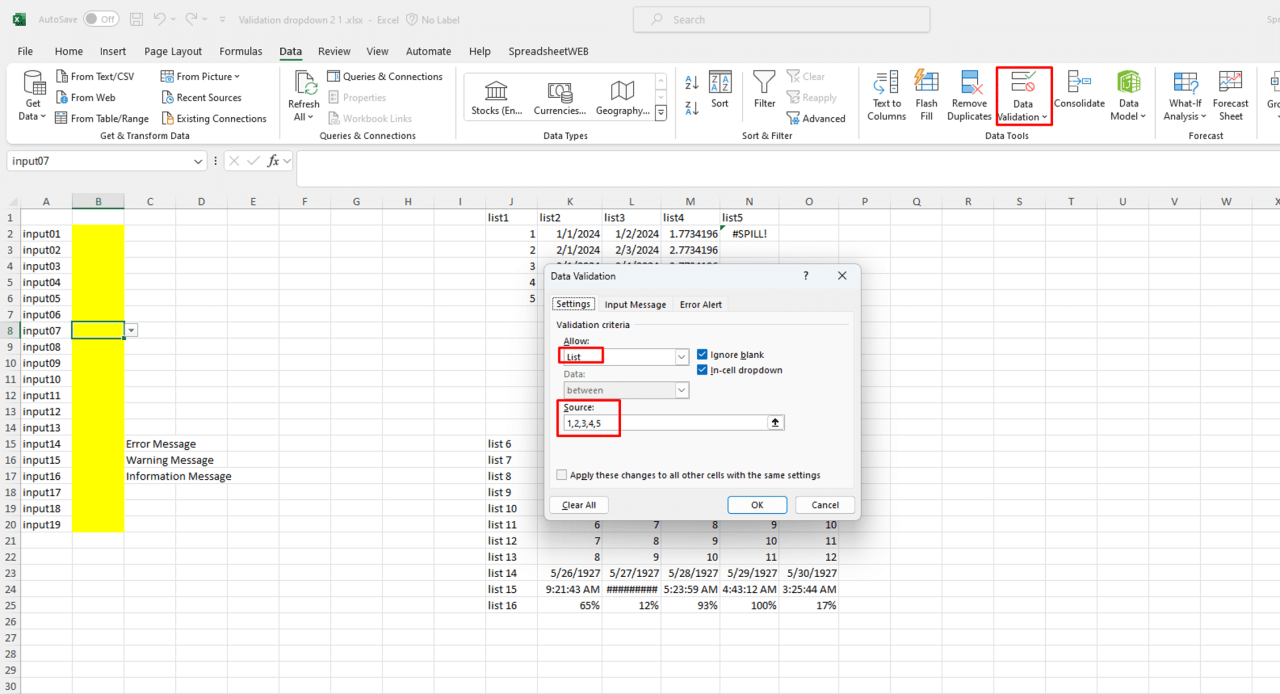
Task: Undo the last action
Action: 159,19
